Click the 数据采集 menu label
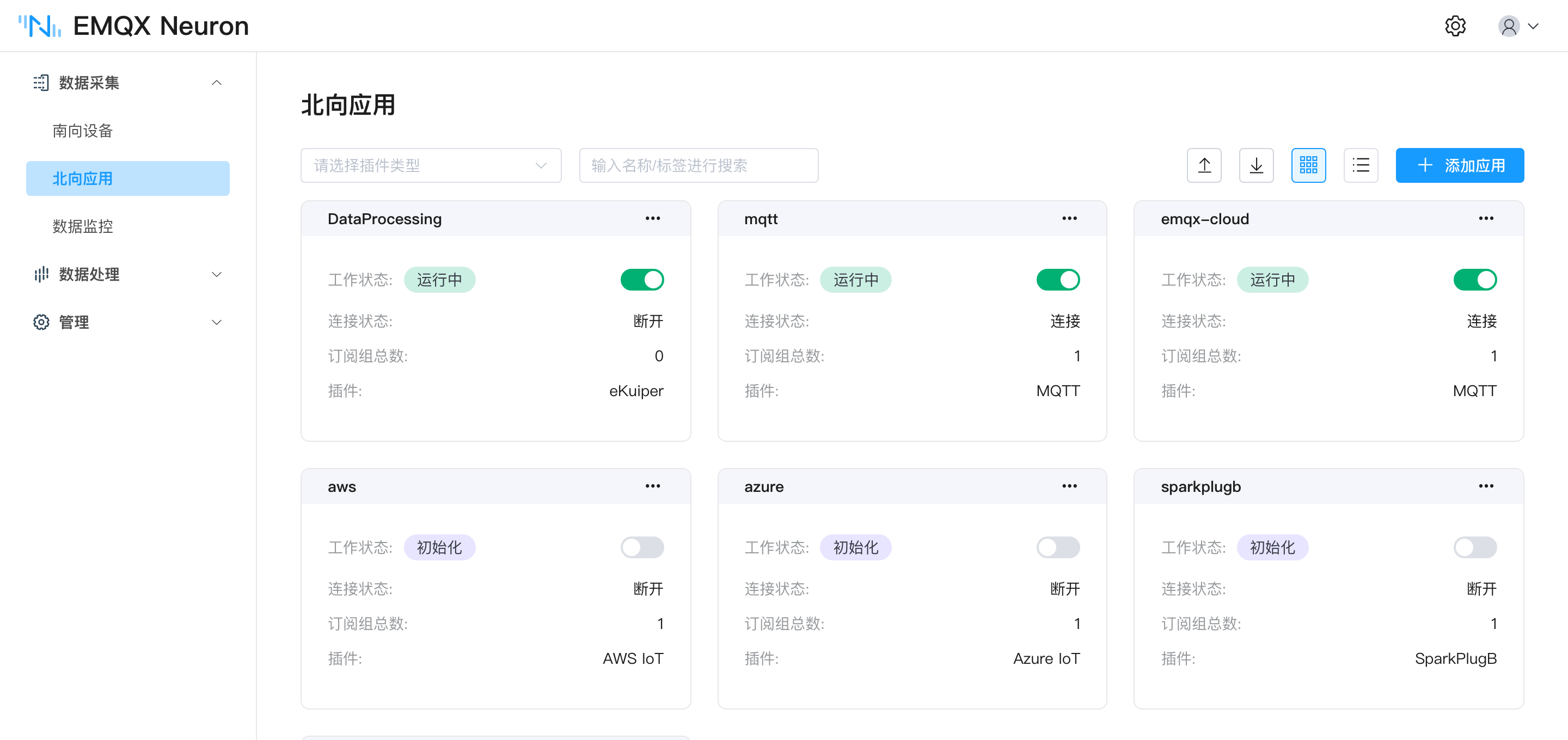The width and height of the screenshot is (1568, 740). 89,83
